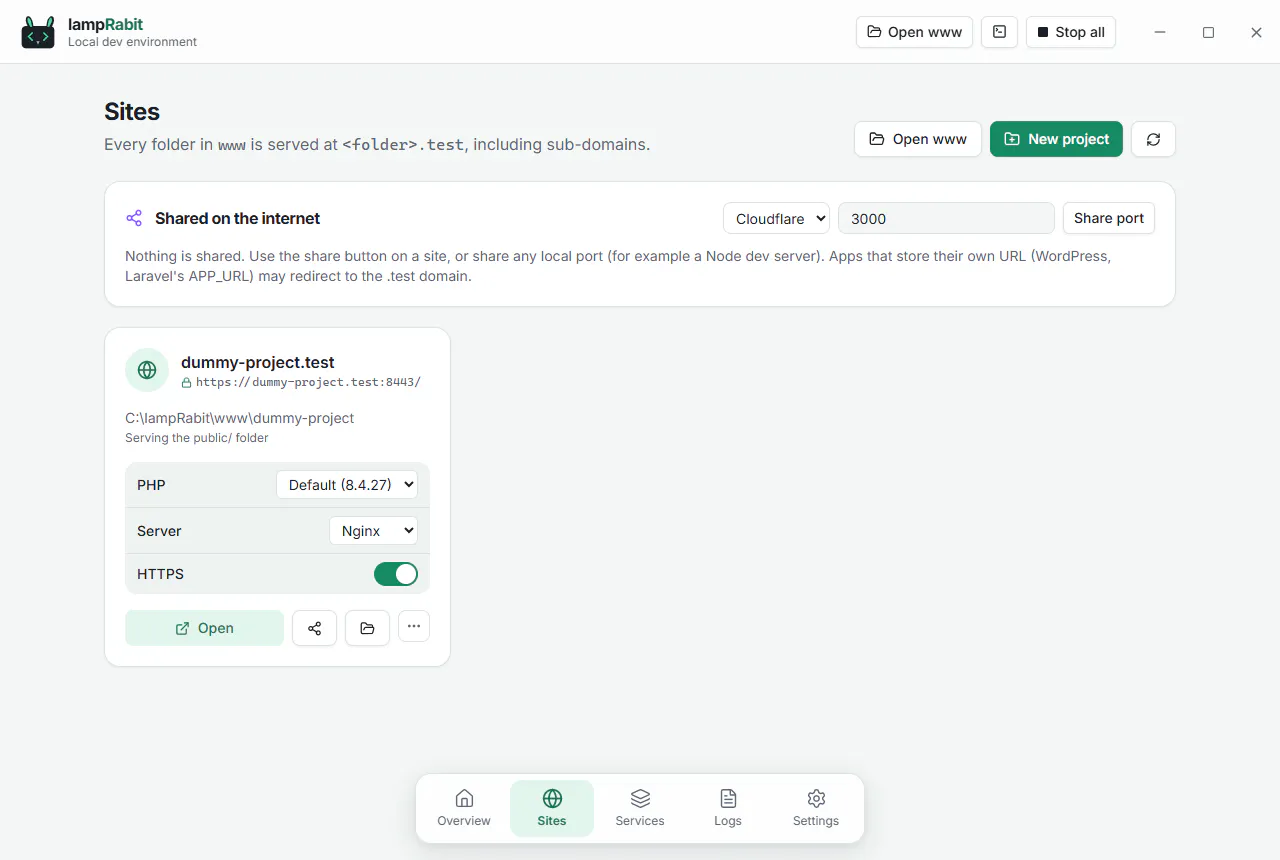Open the Logs tab
This screenshot has width=1280, height=860.
click(x=728, y=808)
